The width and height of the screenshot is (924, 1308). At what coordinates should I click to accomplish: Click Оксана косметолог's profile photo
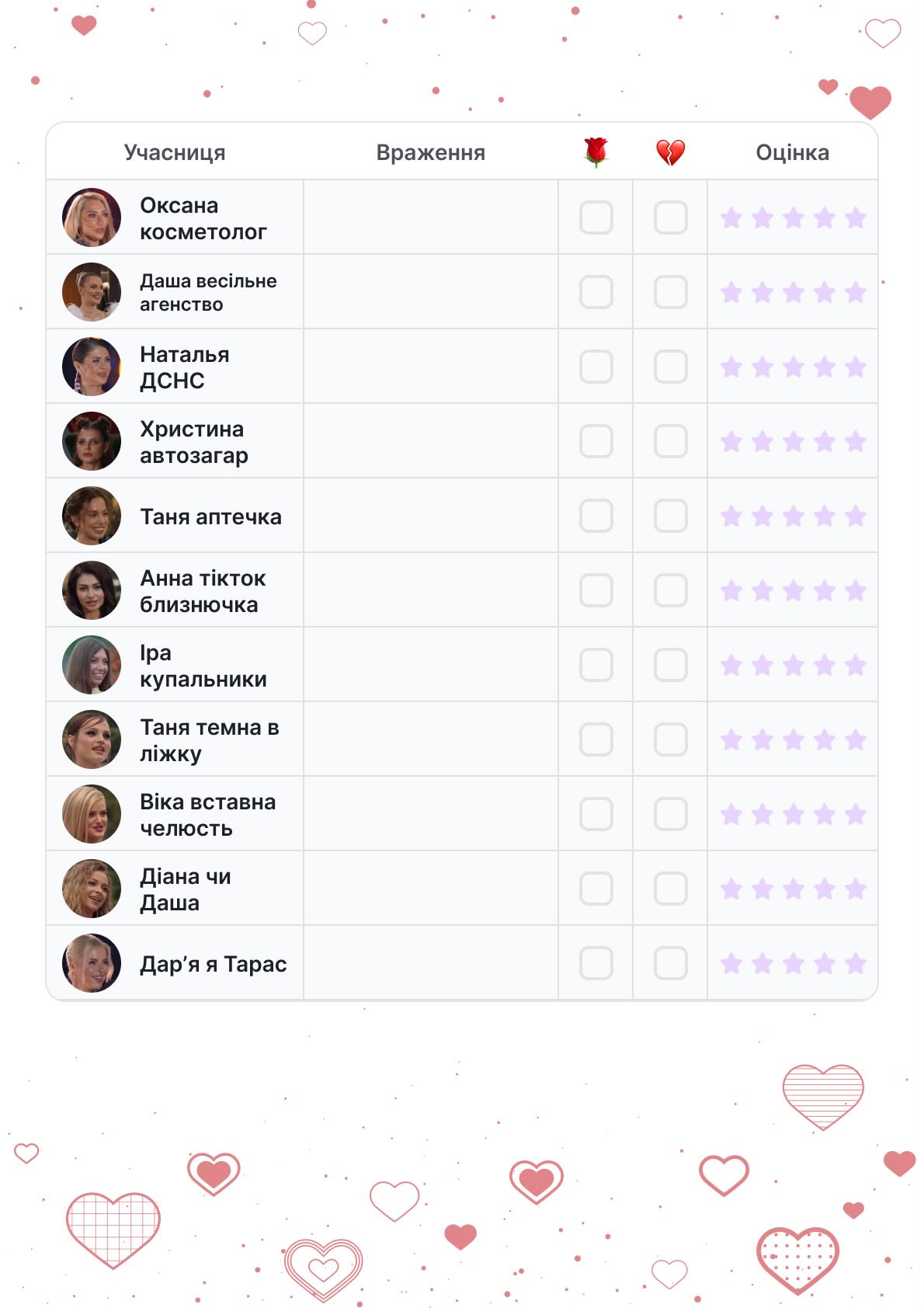tap(92, 217)
